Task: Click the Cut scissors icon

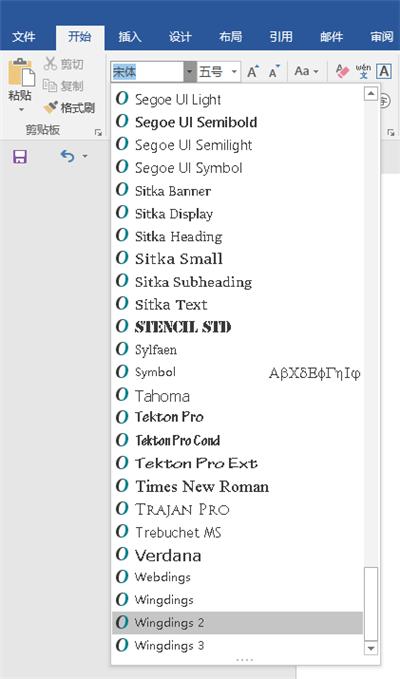Action: (x=50, y=64)
